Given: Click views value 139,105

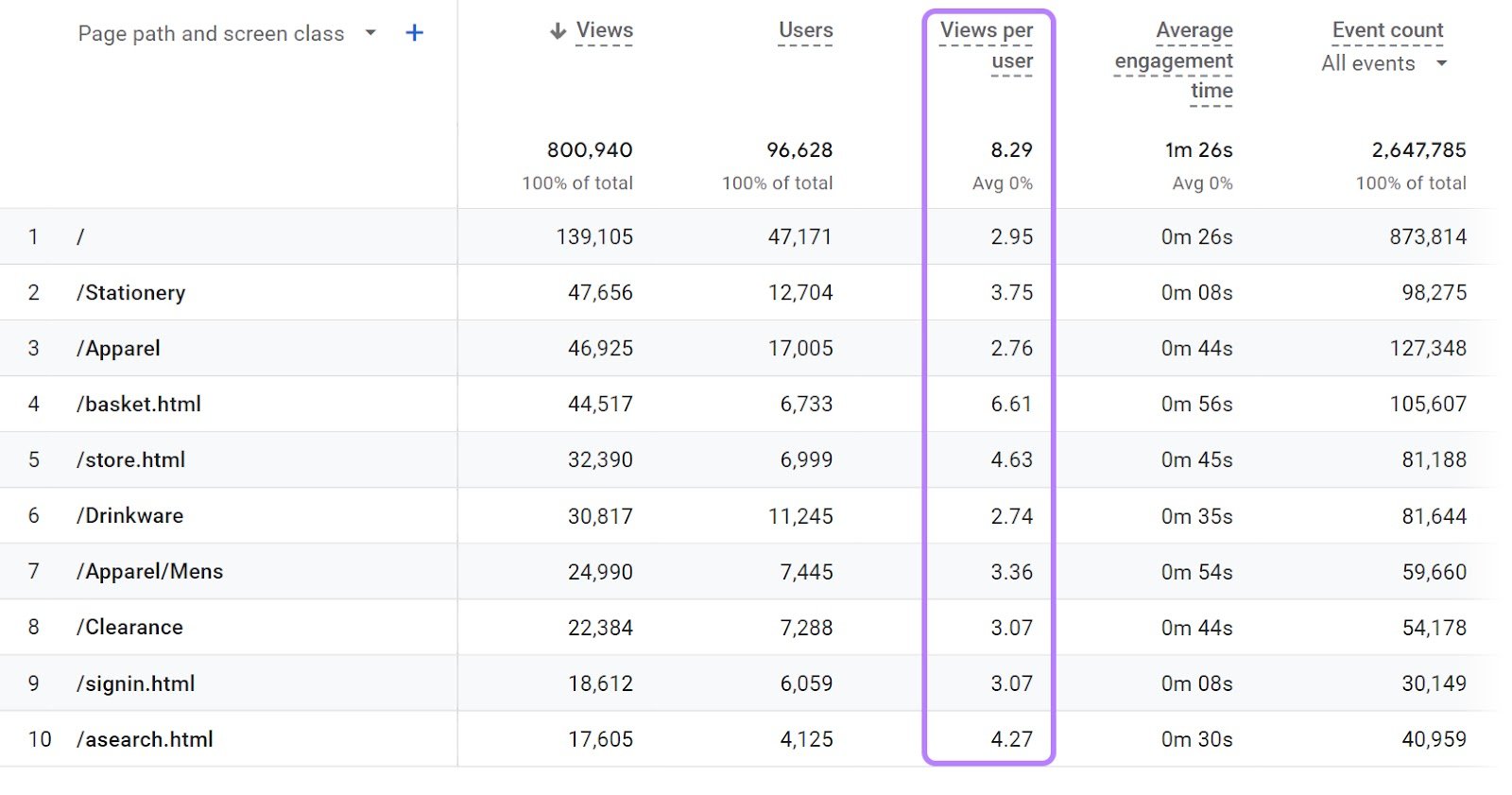Looking at the screenshot, I should click(594, 237).
